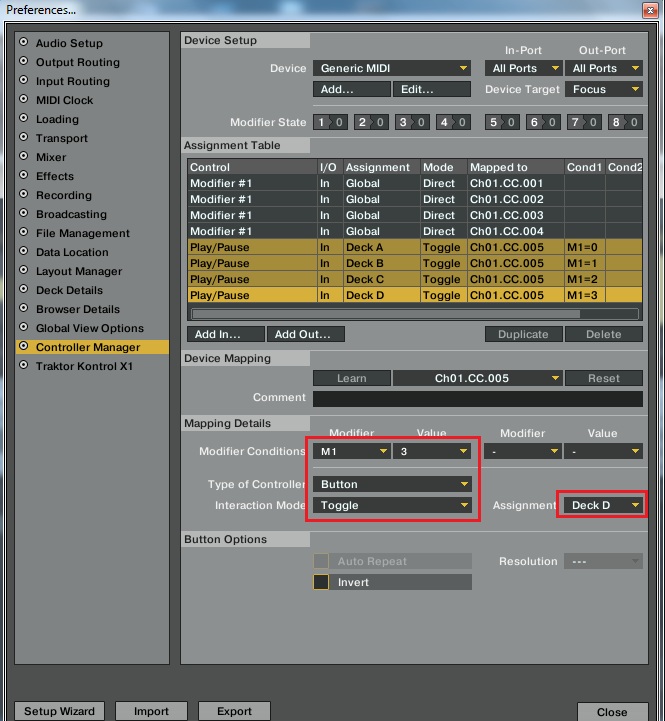Select the Mixer preferences entry

(x=51, y=157)
